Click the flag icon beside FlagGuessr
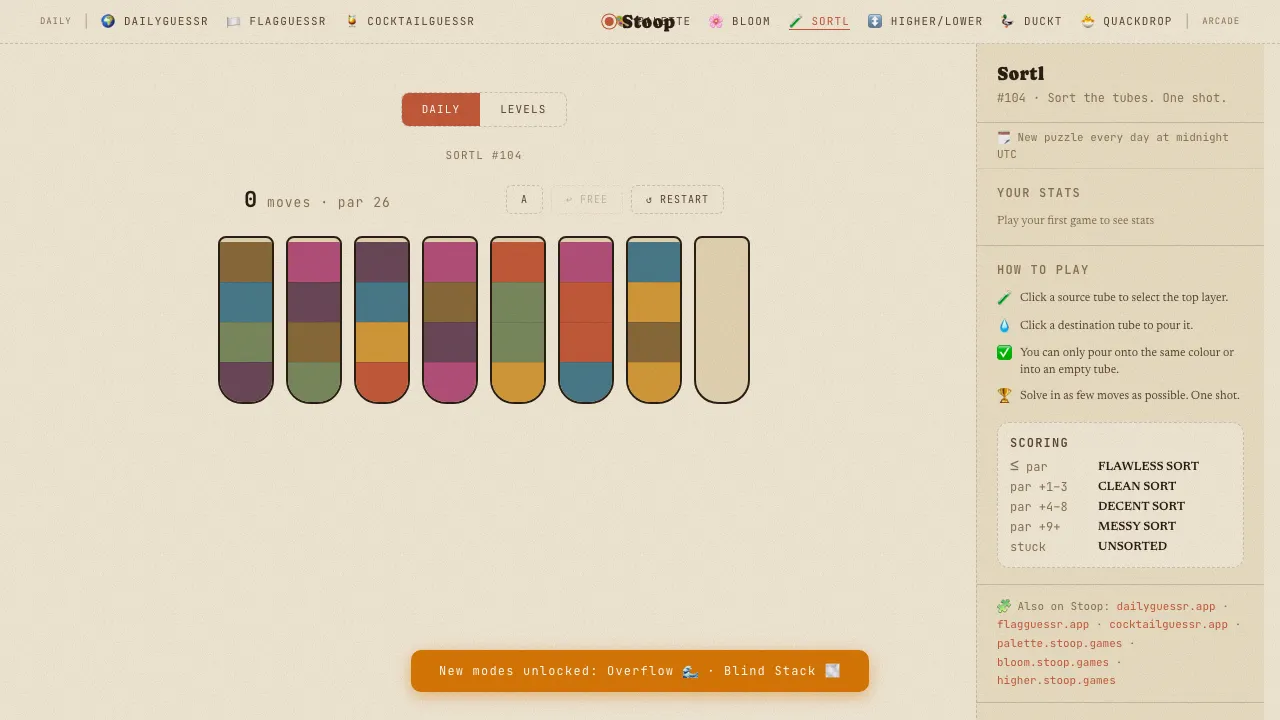Viewport: 1280px width, 720px height. click(x=234, y=21)
